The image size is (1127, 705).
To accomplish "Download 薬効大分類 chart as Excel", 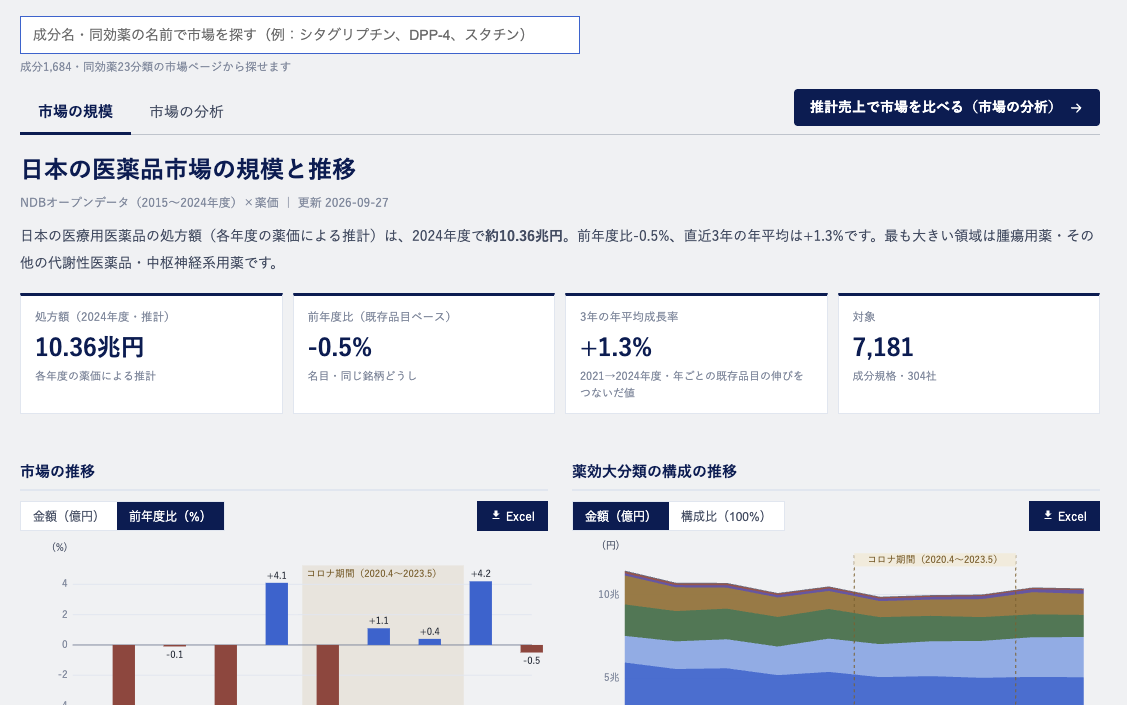I will tap(1064, 516).
